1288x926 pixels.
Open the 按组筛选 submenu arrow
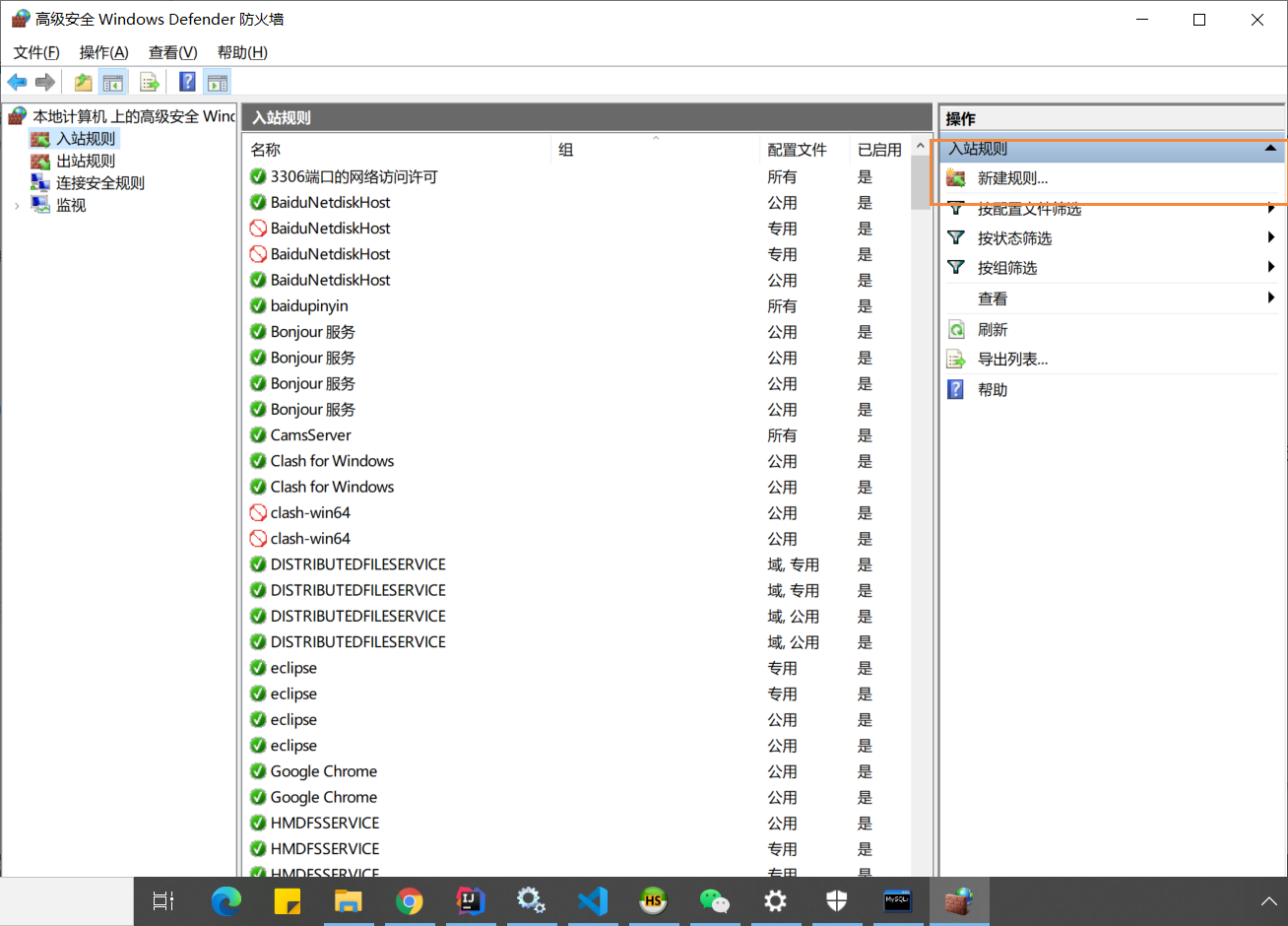[1271, 267]
